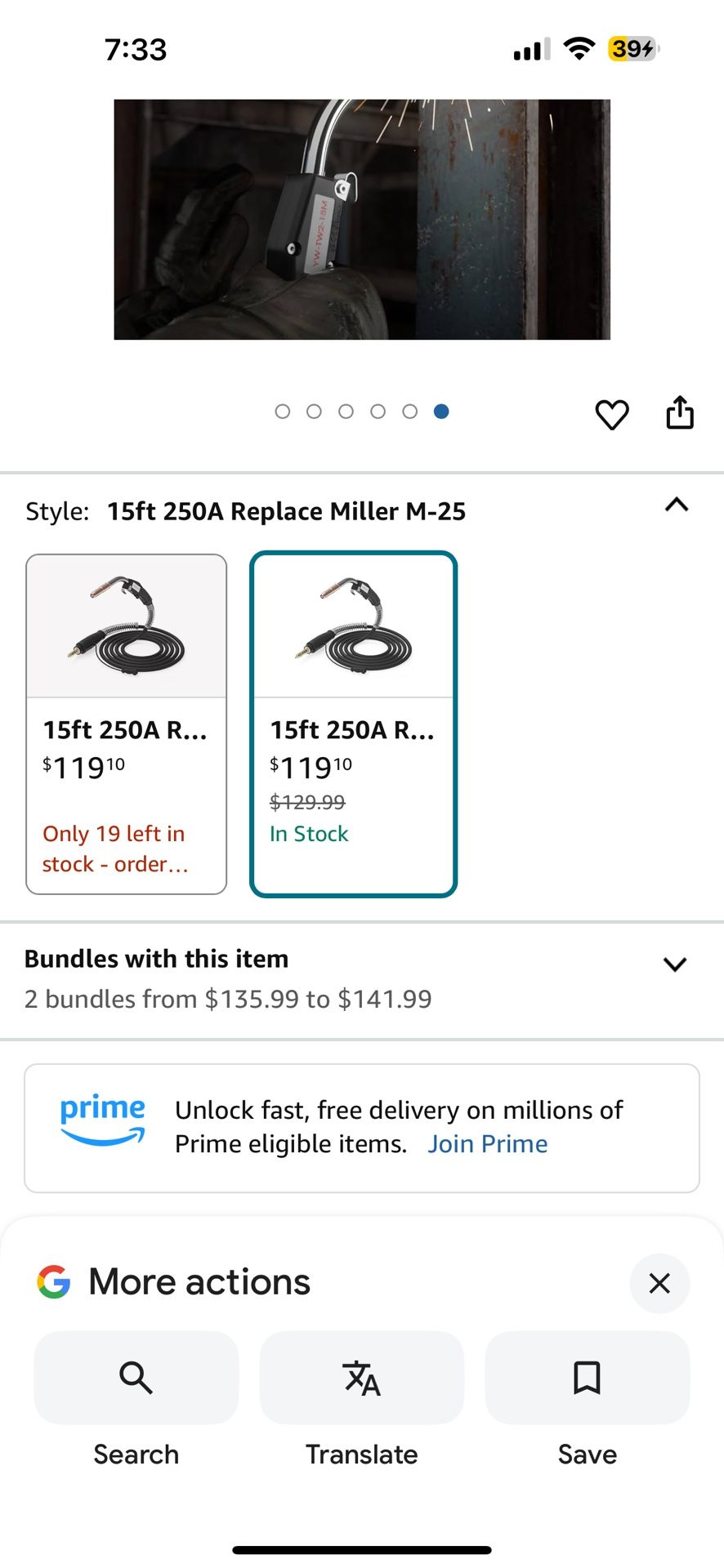This screenshot has height=1568, width=724.
Task: Collapse the Style section chevron
Action: point(677,505)
